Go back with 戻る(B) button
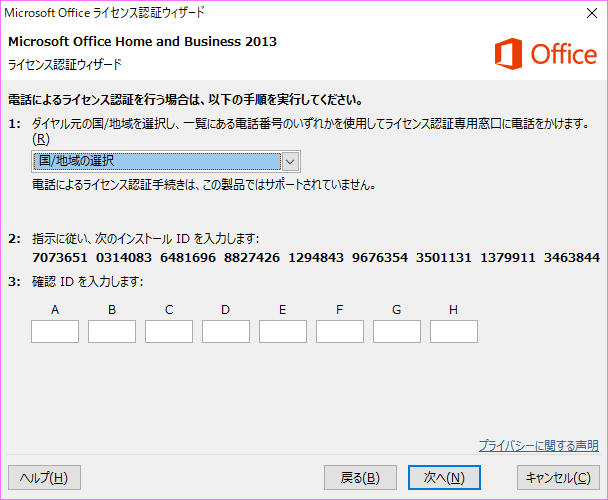The image size is (608, 500). (360, 478)
